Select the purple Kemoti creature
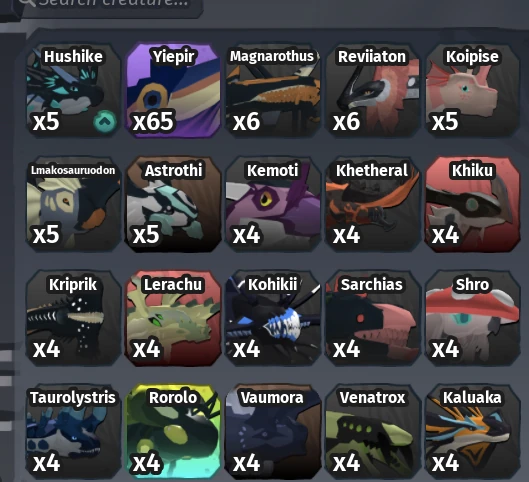This screenshot has height=482, width=529. (273, 204)
